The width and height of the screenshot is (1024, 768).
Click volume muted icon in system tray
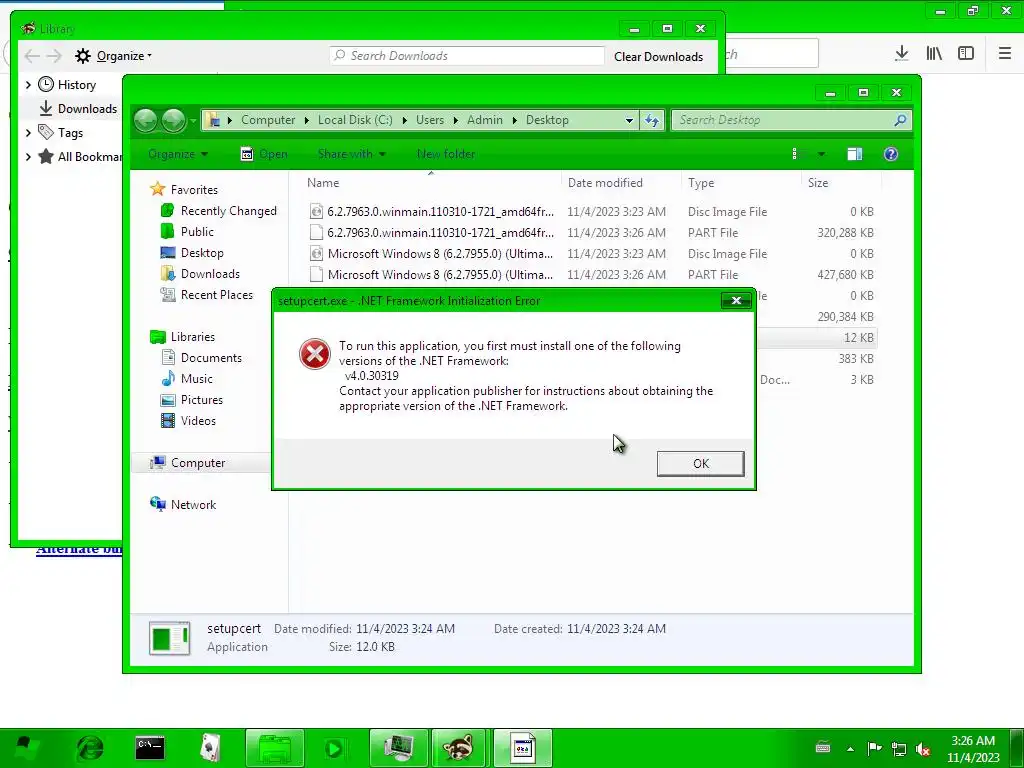tap(923, 749)
